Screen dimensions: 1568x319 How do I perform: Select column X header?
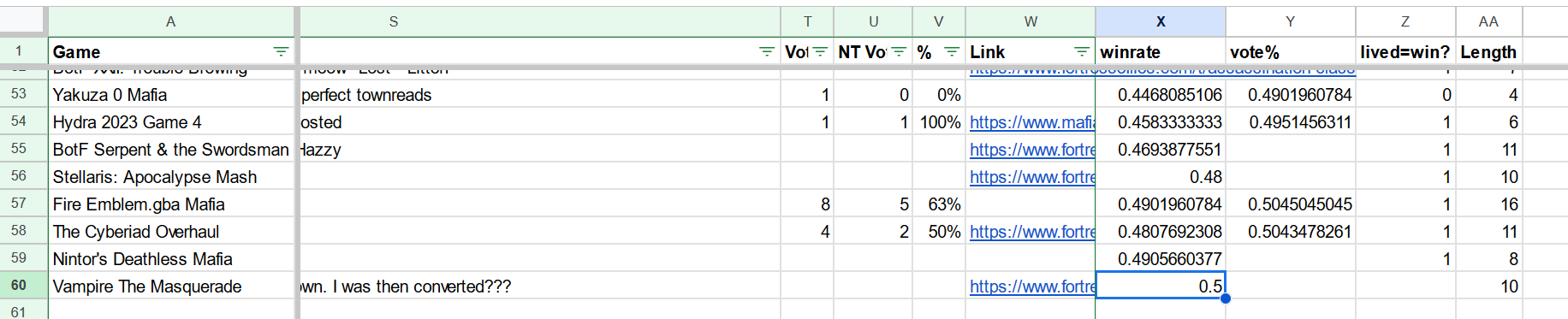click(1161, 21)
